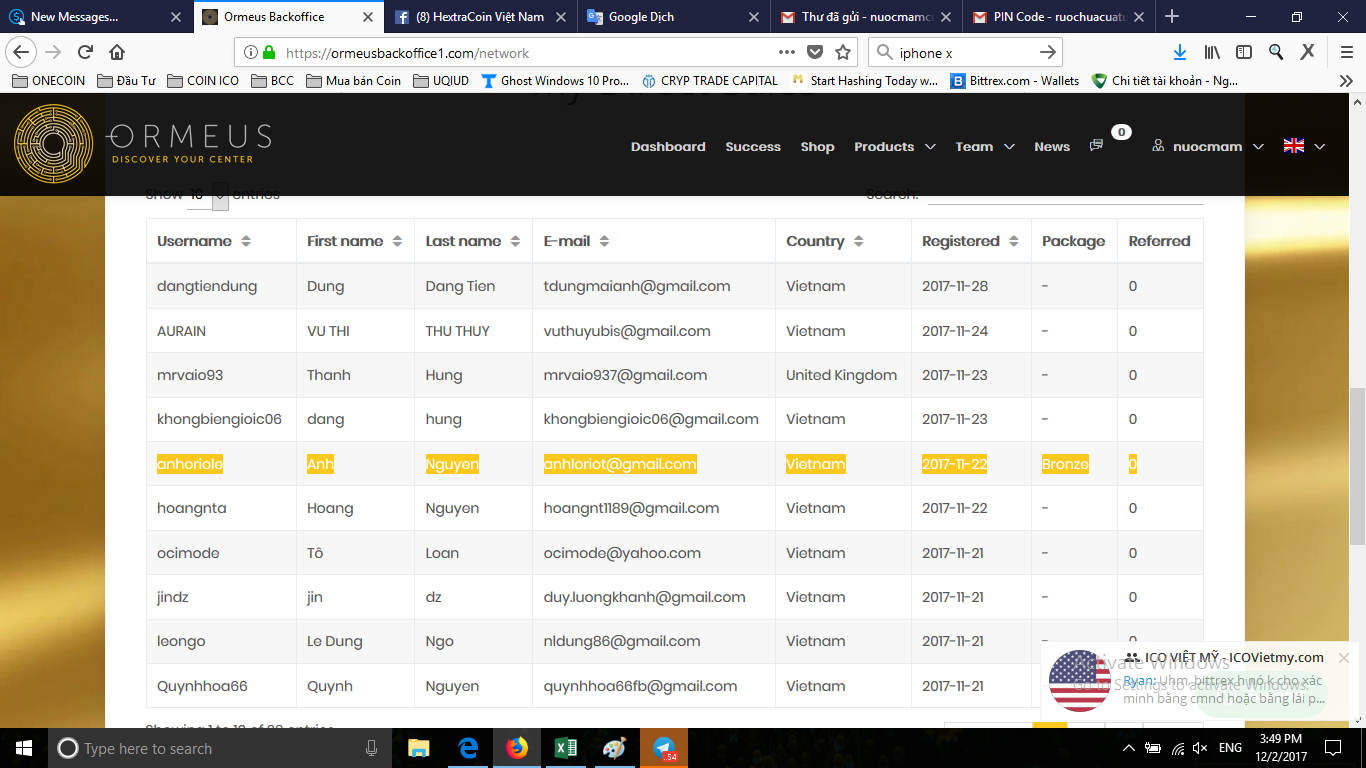This screenshot has height=768, width=1366.
Task: Open the News page
Action: click(1052, 146)
